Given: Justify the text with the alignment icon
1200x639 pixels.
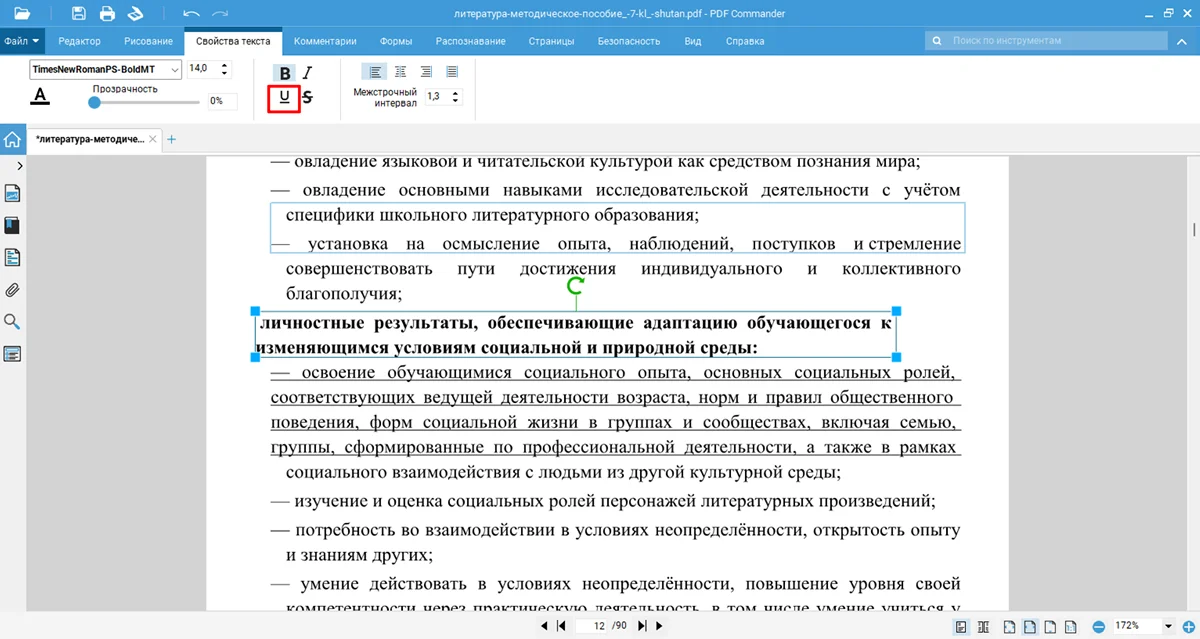Looking at the screenshot, I should click(452, 72).
